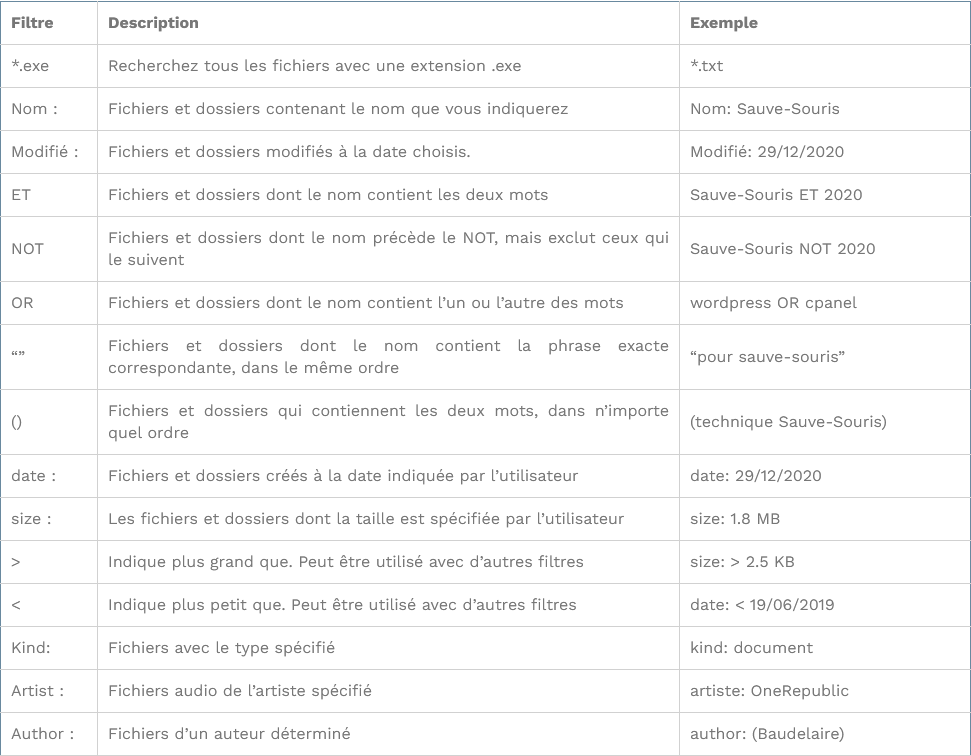Click the Exemple column header
This screenshot has width=971, height=756.
pyautogui.click(x=724, y=23)
